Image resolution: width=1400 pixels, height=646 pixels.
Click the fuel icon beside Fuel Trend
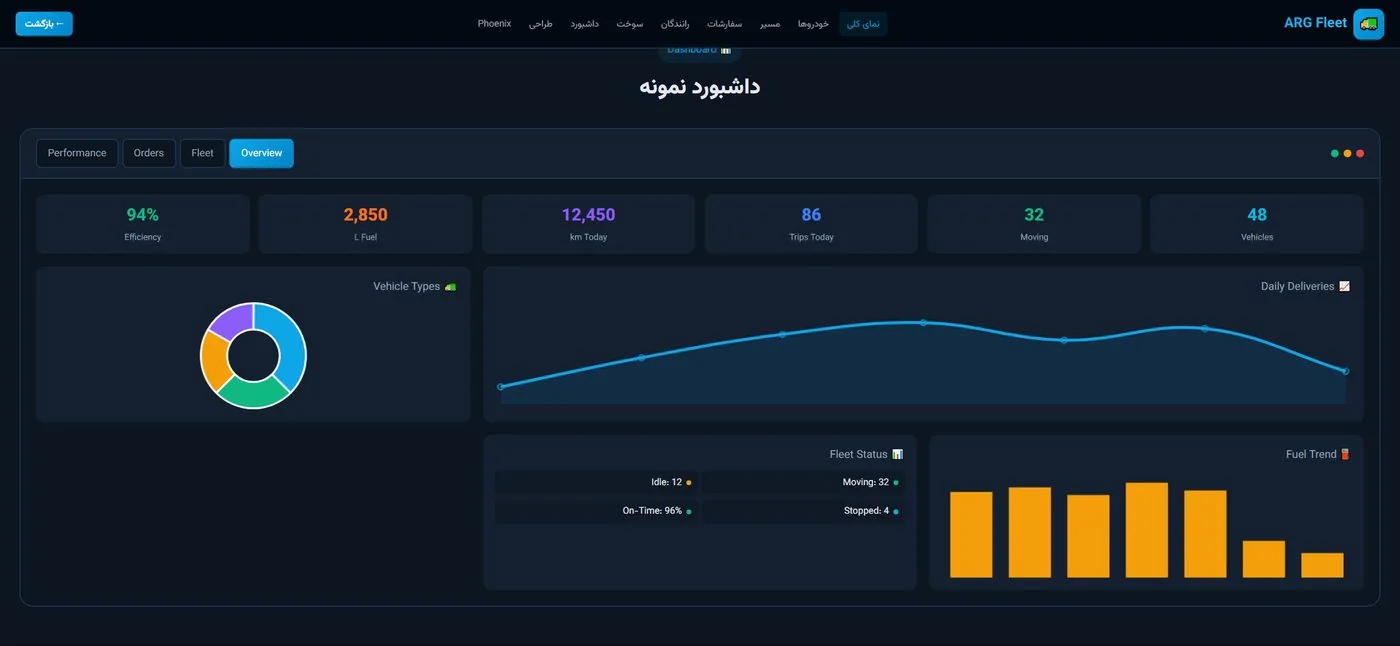(x=1345, y=455)
